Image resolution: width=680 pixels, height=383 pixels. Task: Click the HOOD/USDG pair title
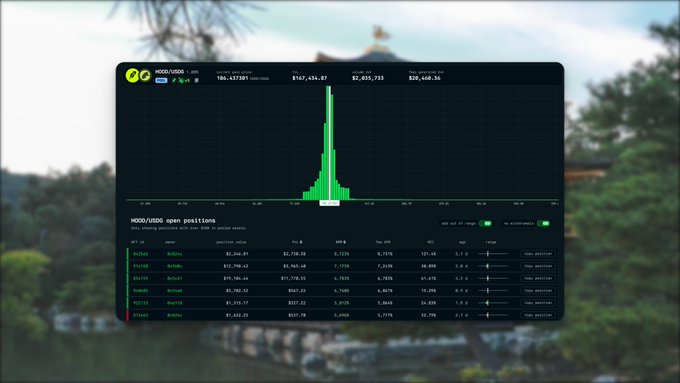click(170, 72)
